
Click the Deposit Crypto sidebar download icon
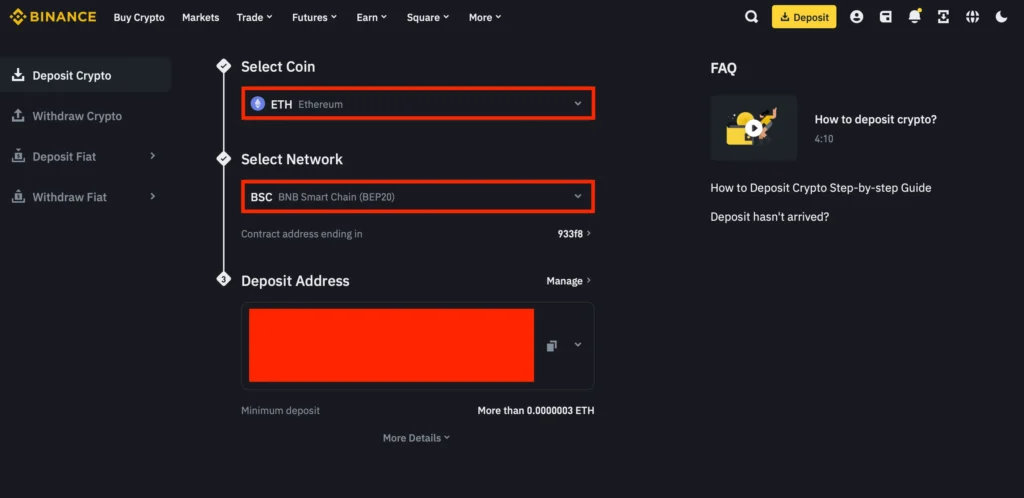pyautogui.click(x=18, y=75)
